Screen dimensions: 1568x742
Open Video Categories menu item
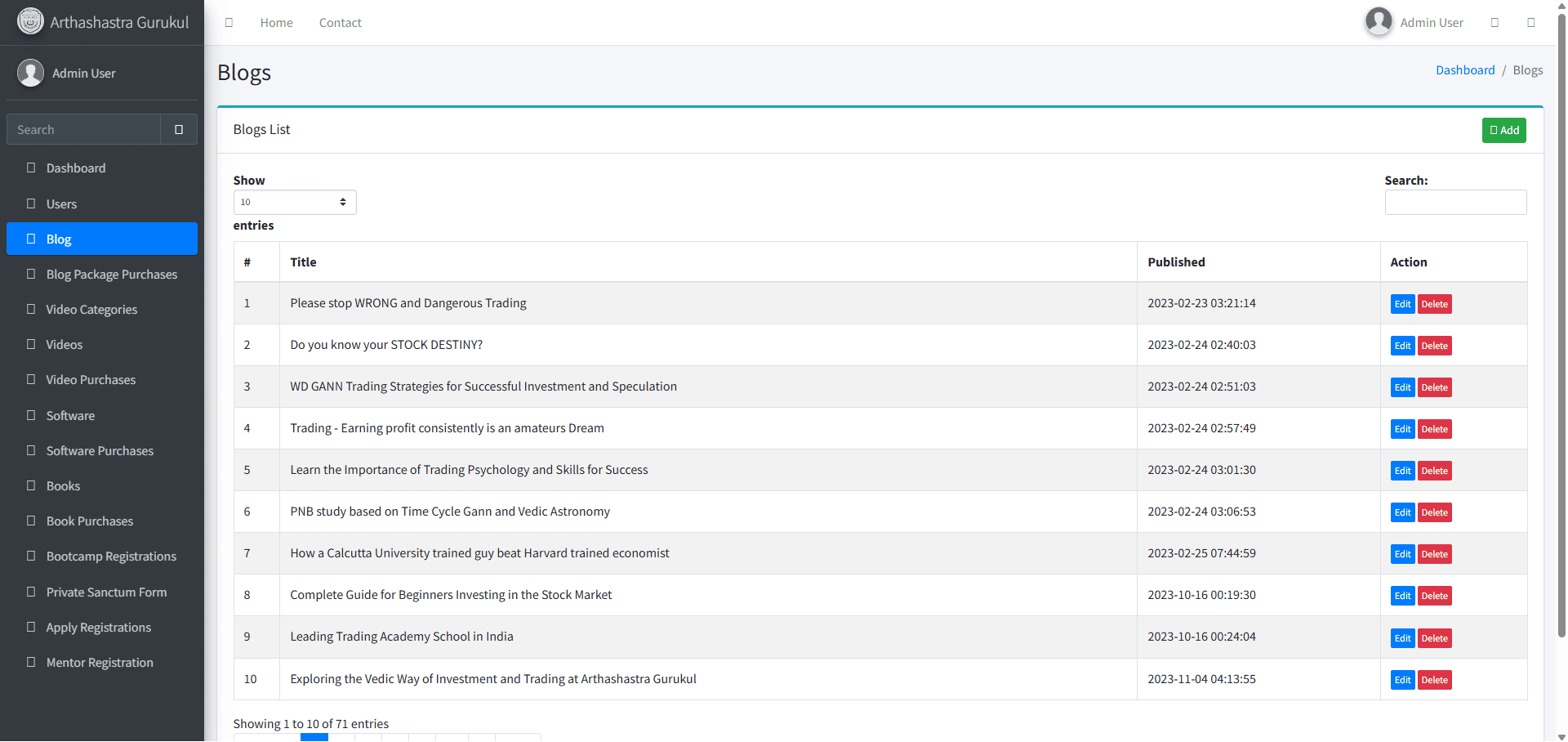pyautogui.click(x=102, y=309)
